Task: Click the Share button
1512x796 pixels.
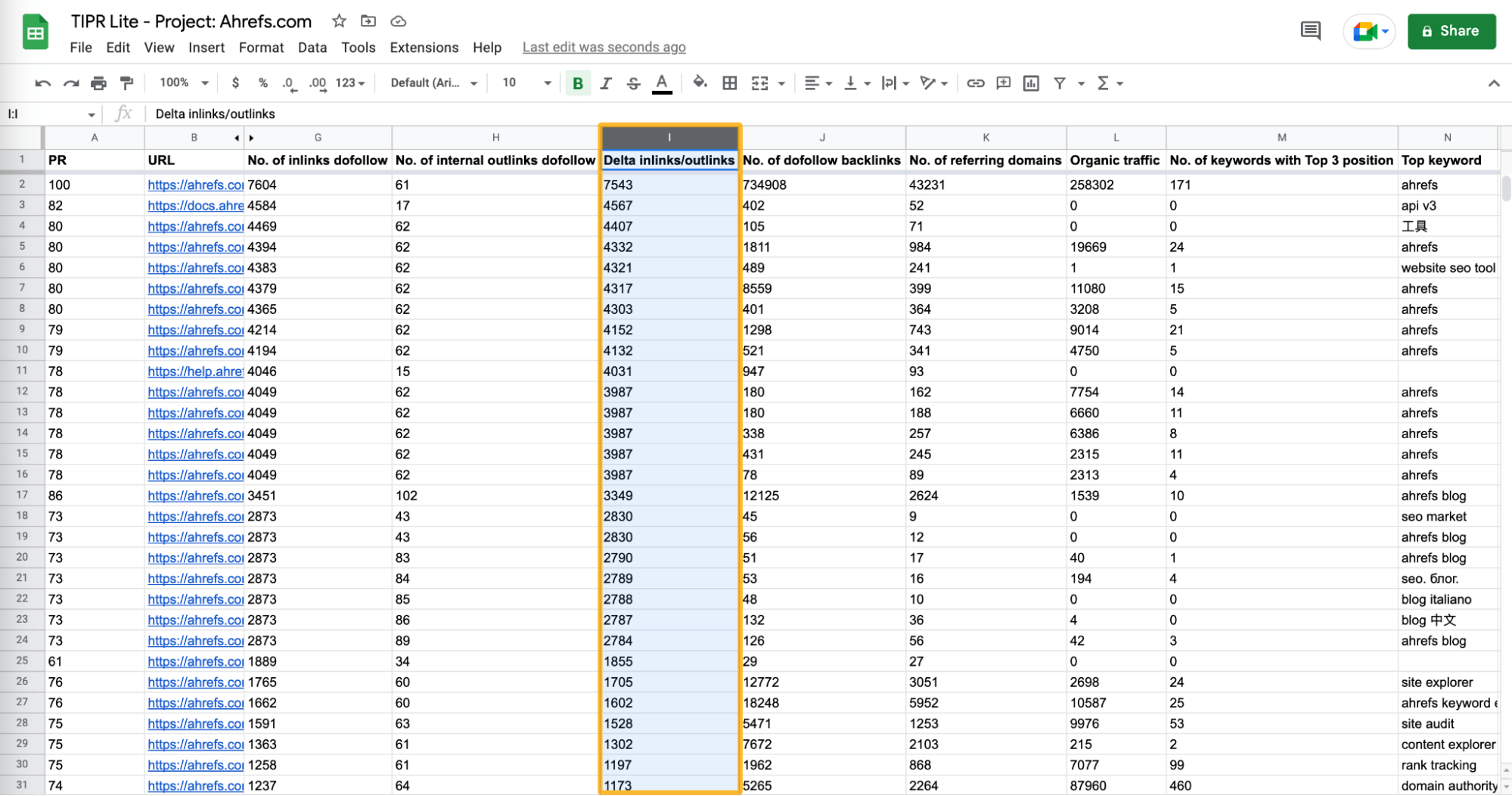Action: point(1451,30)
